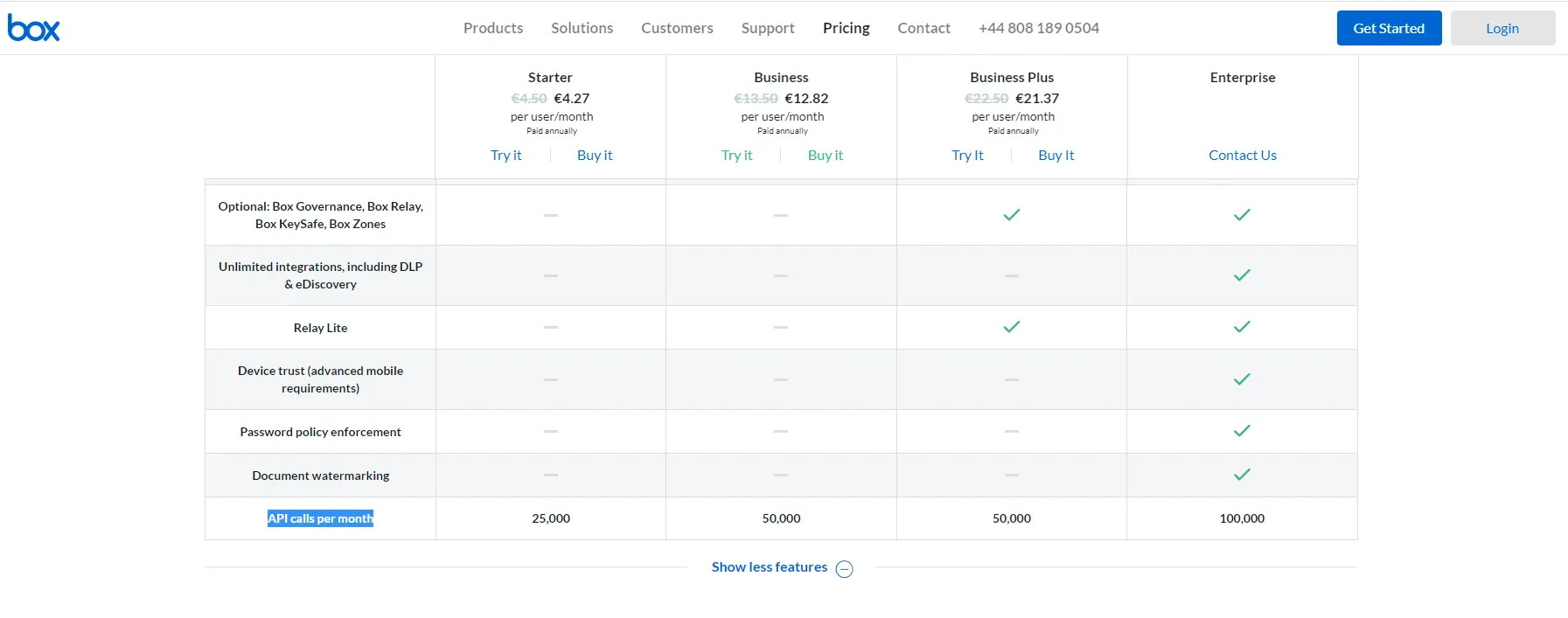This screenshot has width=1568, height=618.
Task: Click Enterprise checkmark in Optional Box Governance row
Action: point(1242,215)
